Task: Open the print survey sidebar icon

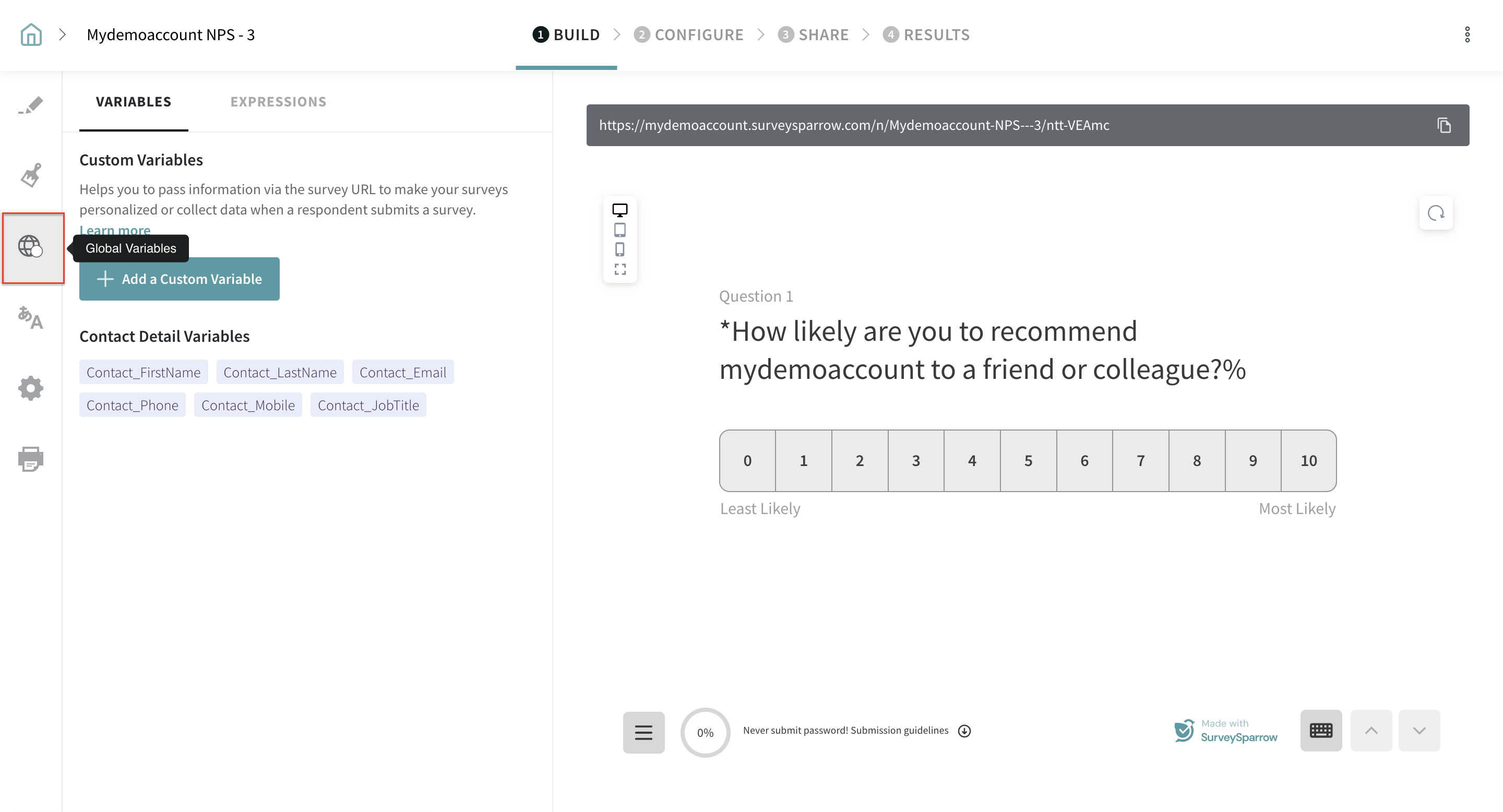Action: pos(30,459)
